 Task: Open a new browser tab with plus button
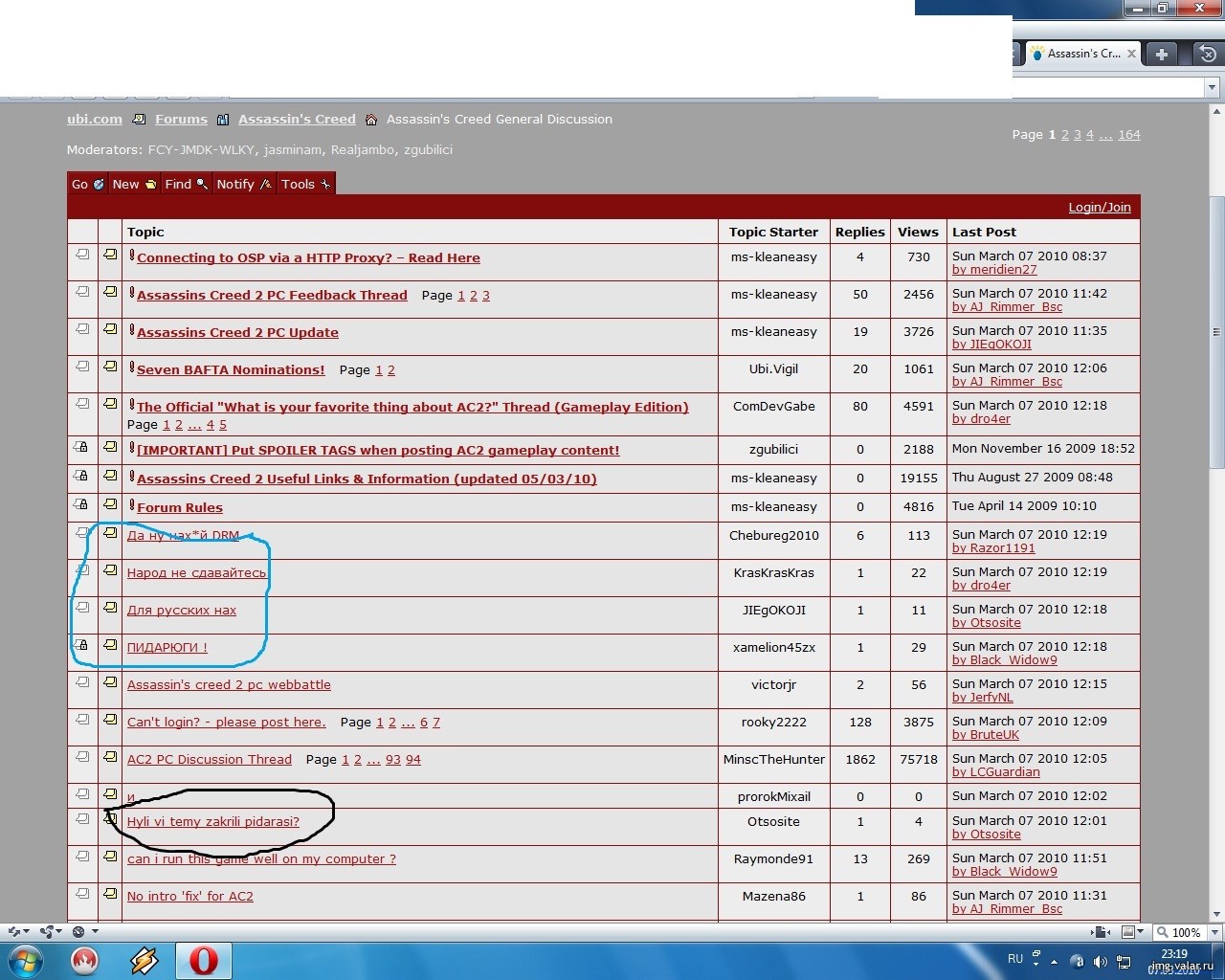(x=1161, y=54)
